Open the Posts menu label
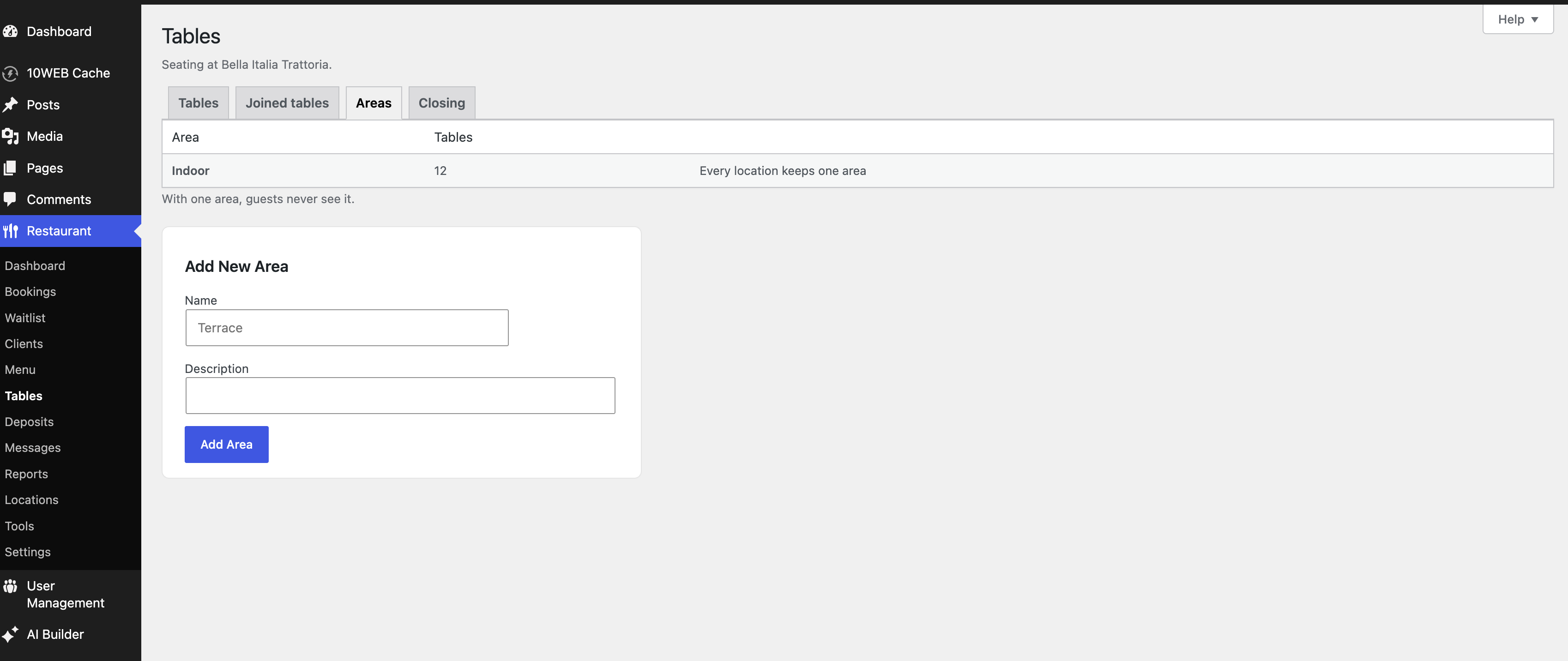Viewport: 1568px width, 661px height. point(43,105)
